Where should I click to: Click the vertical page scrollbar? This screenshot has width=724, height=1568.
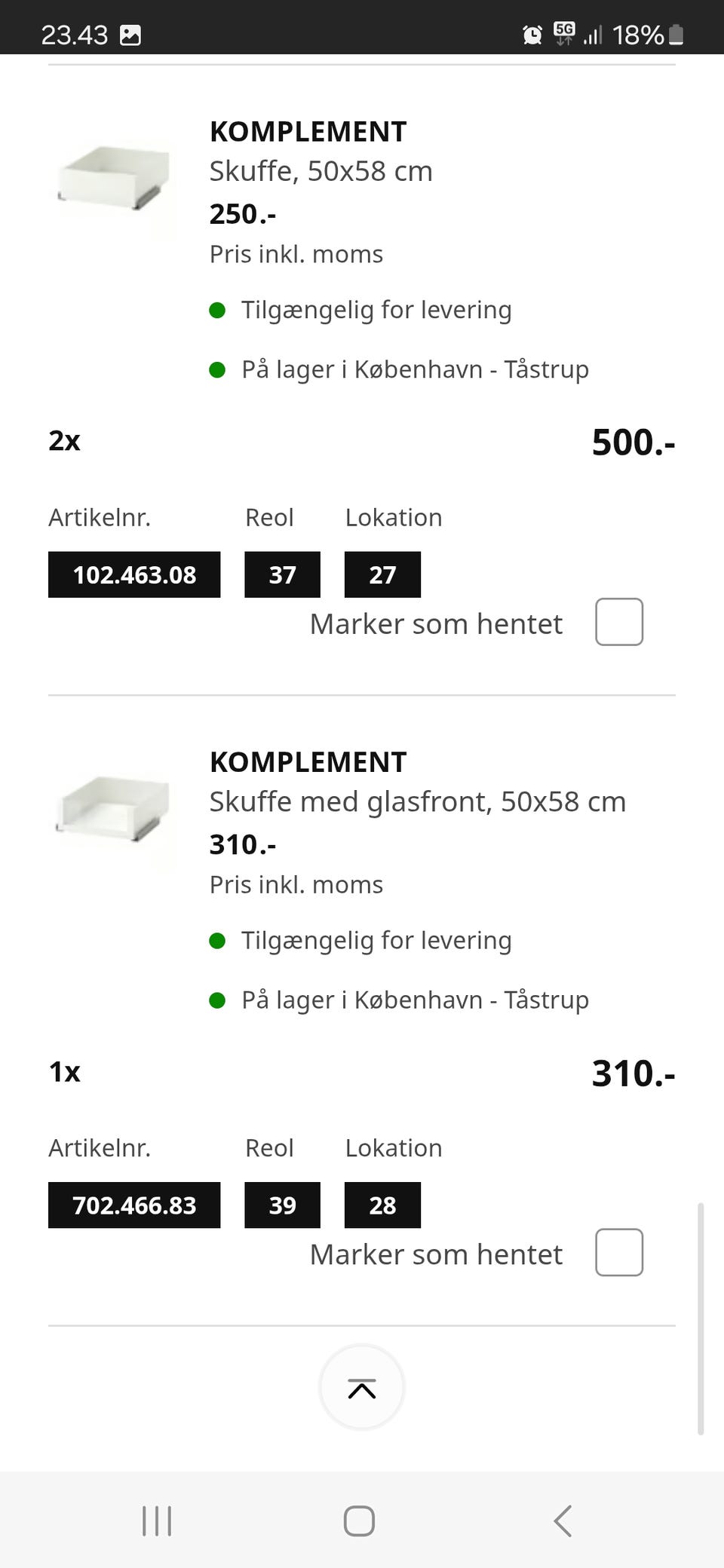[701, 1318]
